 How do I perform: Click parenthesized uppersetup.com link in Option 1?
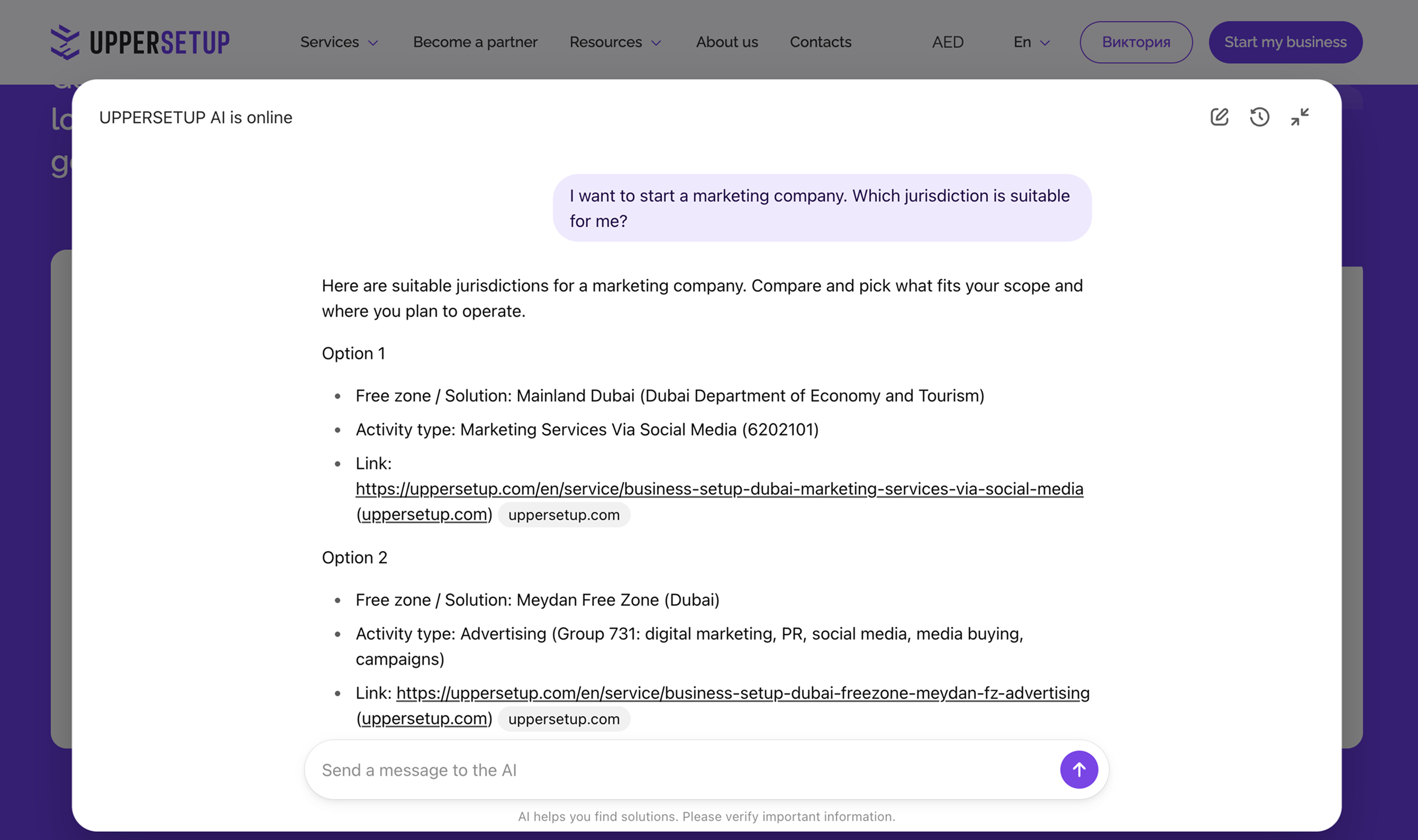[424, 515]
